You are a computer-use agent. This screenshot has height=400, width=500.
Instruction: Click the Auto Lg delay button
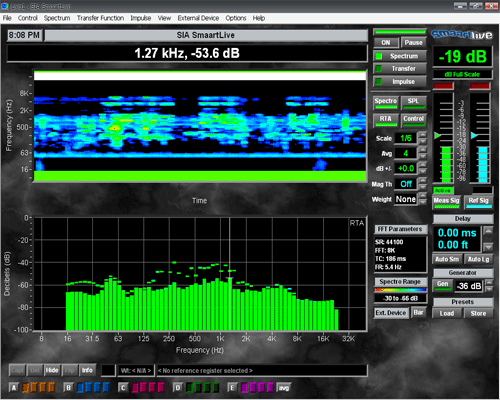478,259
